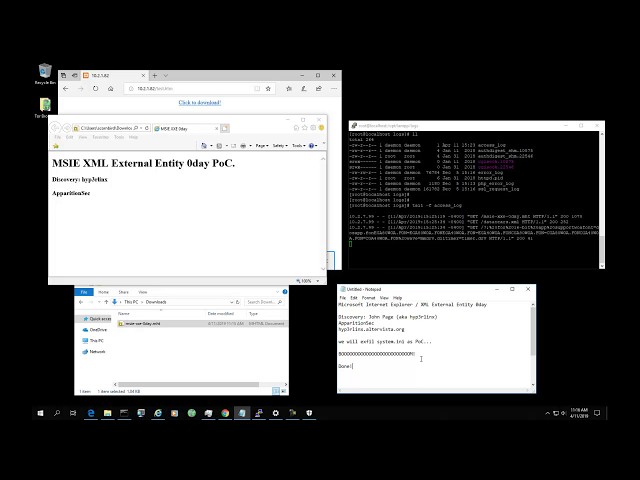Open the Internet Explorer gear tools icon
640x480 pixels.
pyautogui.click(x=313, y=128)
